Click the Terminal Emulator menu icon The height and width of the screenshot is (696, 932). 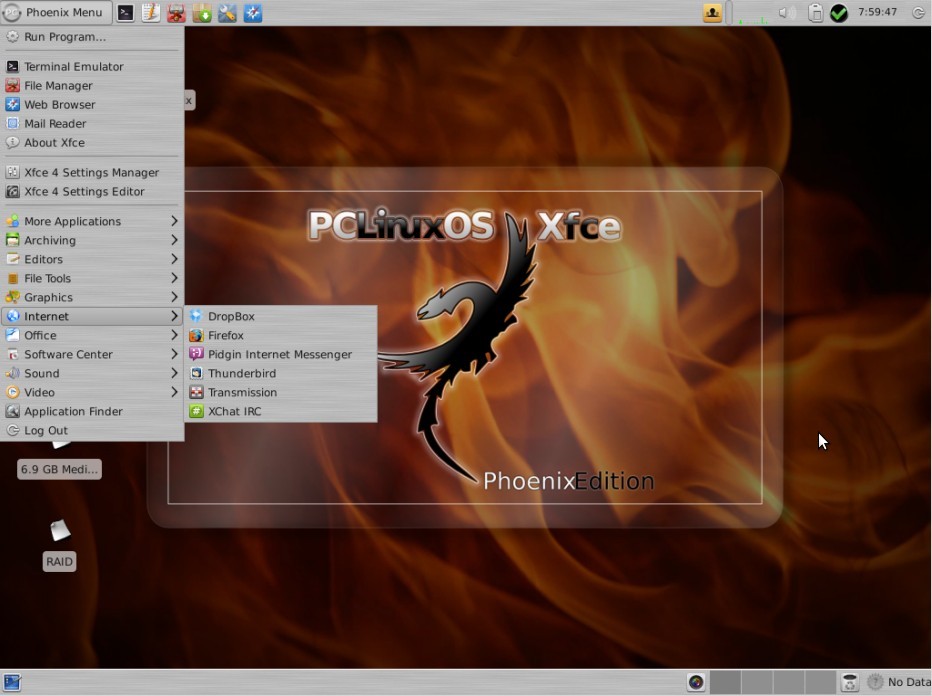pyautogui.click(x=12, y=67)
